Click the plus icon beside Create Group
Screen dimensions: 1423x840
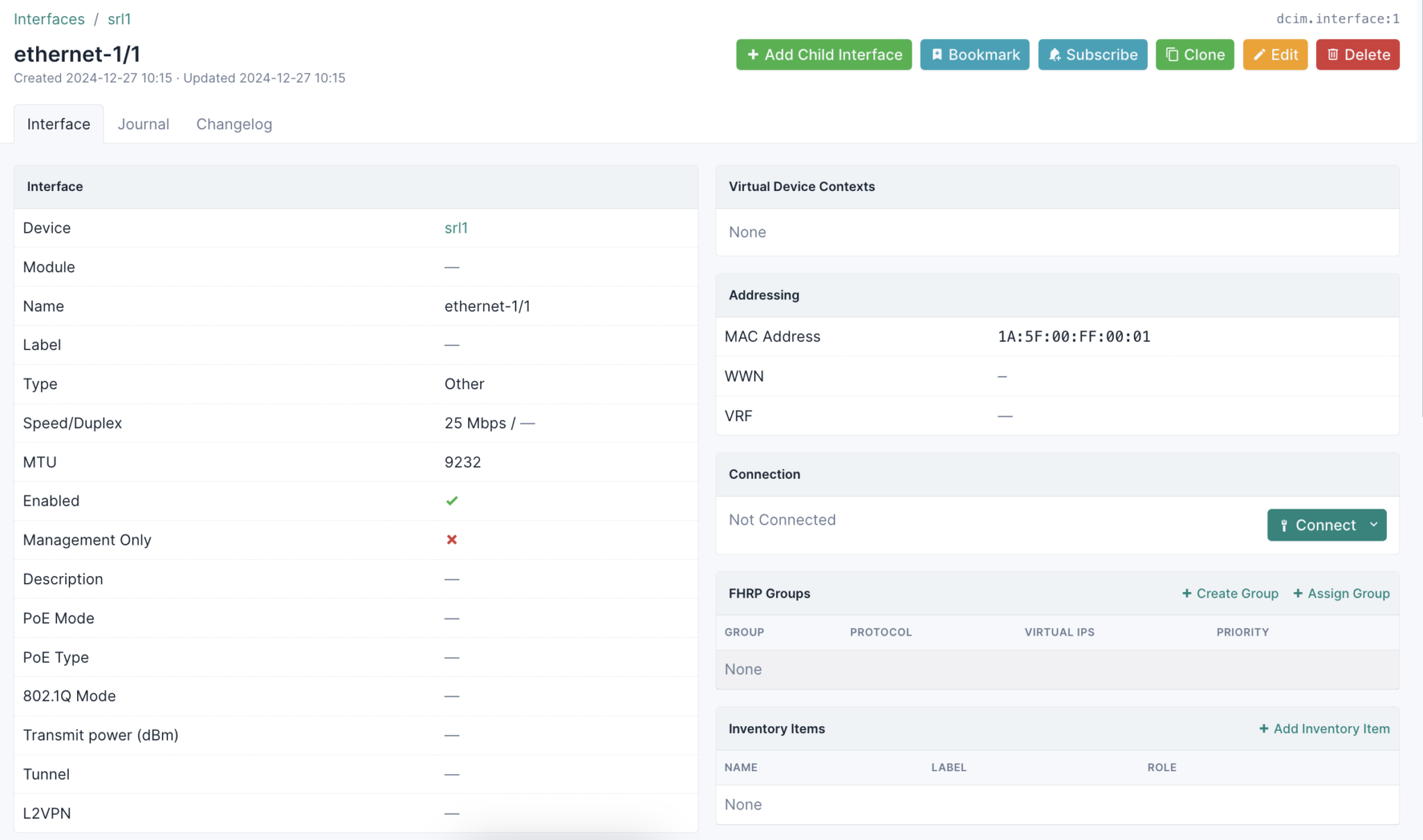(1187, 593)
